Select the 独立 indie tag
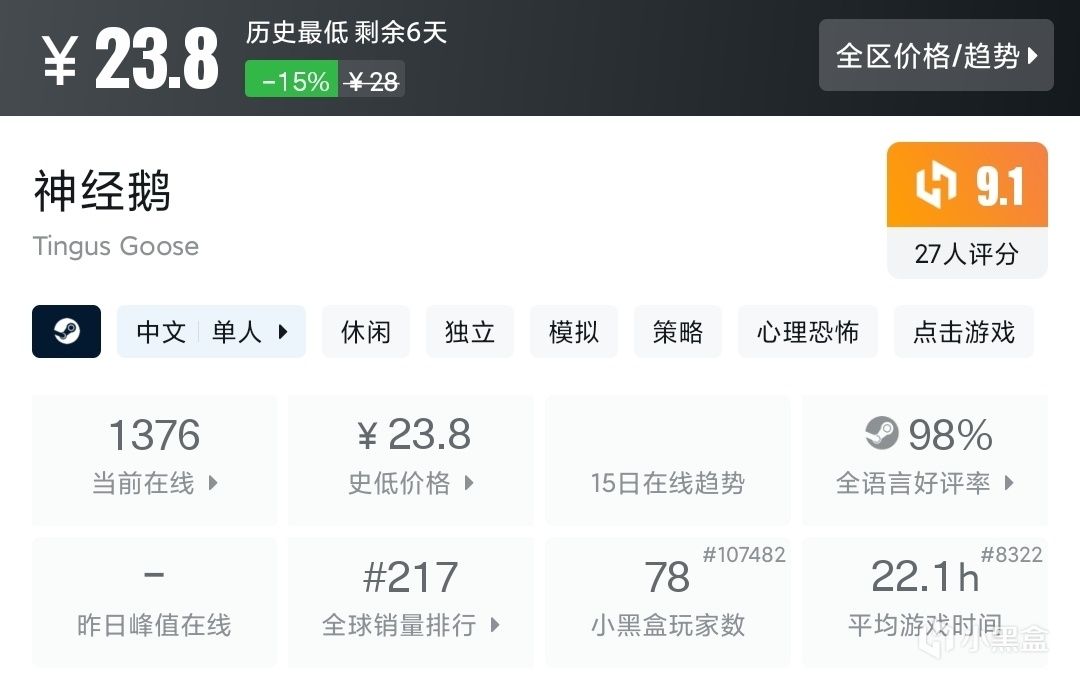 pos(470,332)
